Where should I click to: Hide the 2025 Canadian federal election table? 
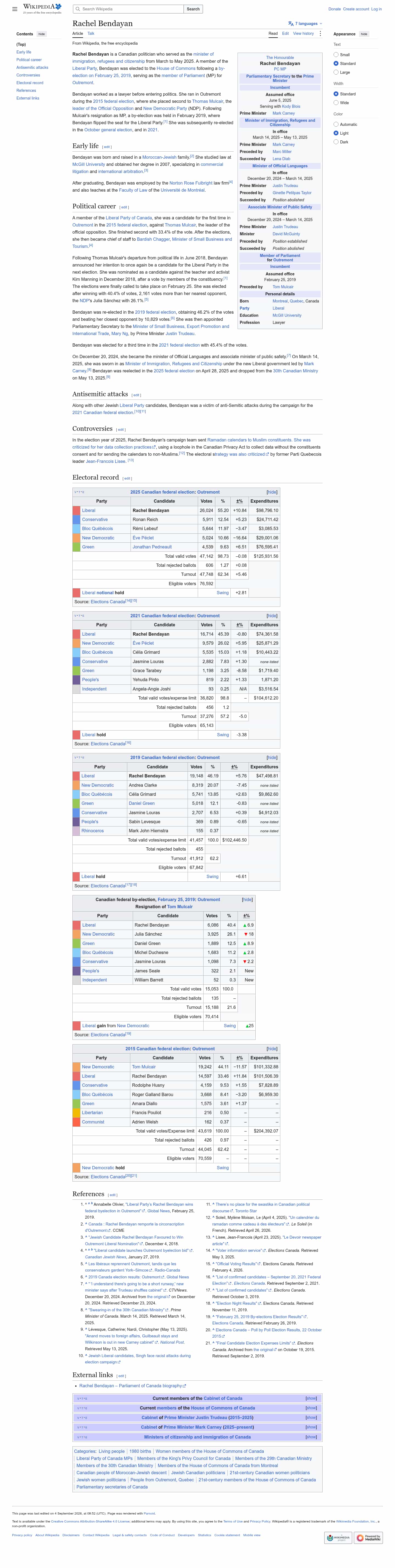(x=272, y=492)
